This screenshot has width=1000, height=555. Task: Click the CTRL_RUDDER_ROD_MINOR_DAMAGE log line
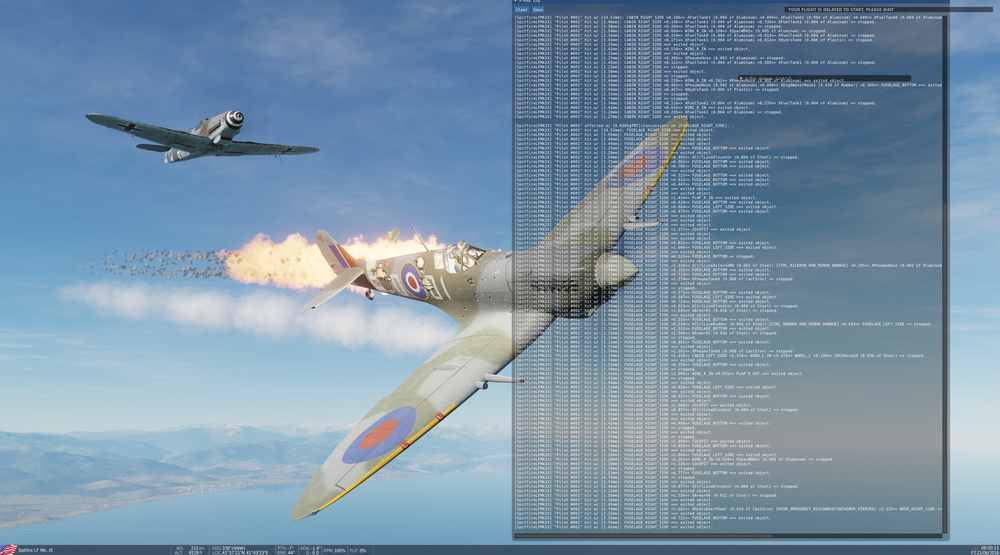[723, 324]
